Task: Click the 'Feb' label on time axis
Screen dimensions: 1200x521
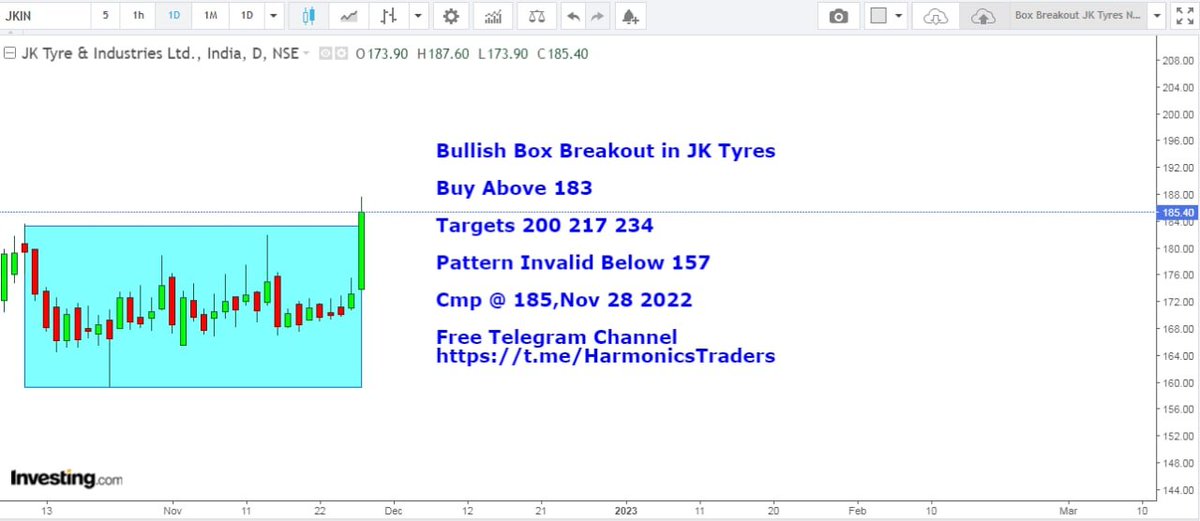Action: 857,509
